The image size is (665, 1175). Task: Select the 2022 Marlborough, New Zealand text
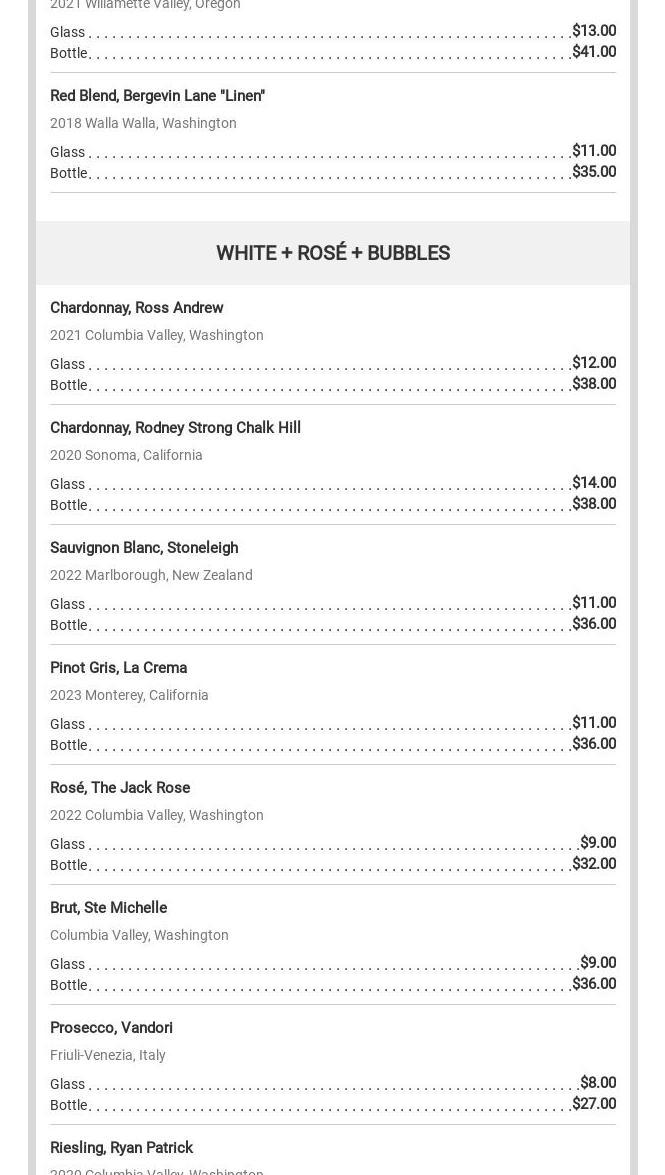pyautogui.click(x=151, y=575)
